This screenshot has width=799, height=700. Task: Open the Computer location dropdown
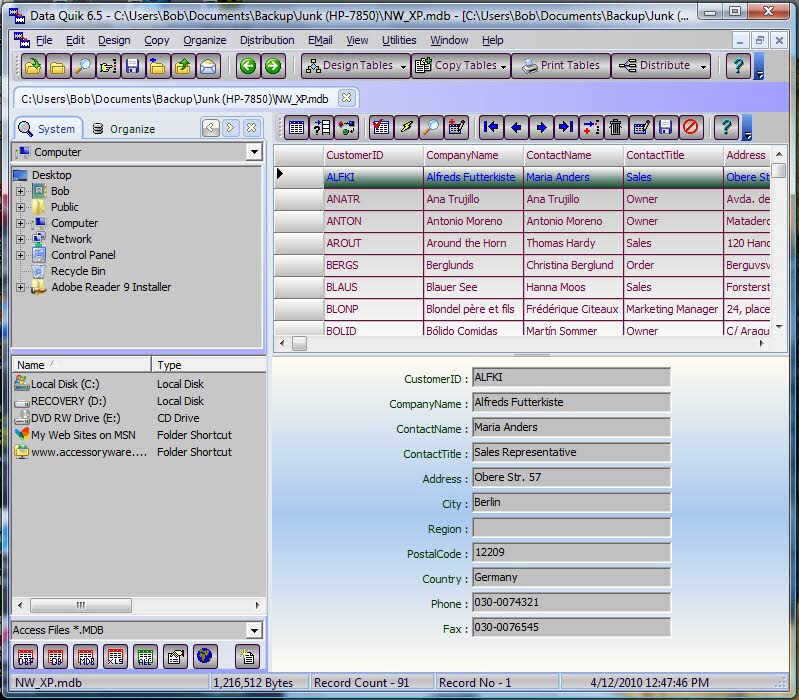point(253,153)
